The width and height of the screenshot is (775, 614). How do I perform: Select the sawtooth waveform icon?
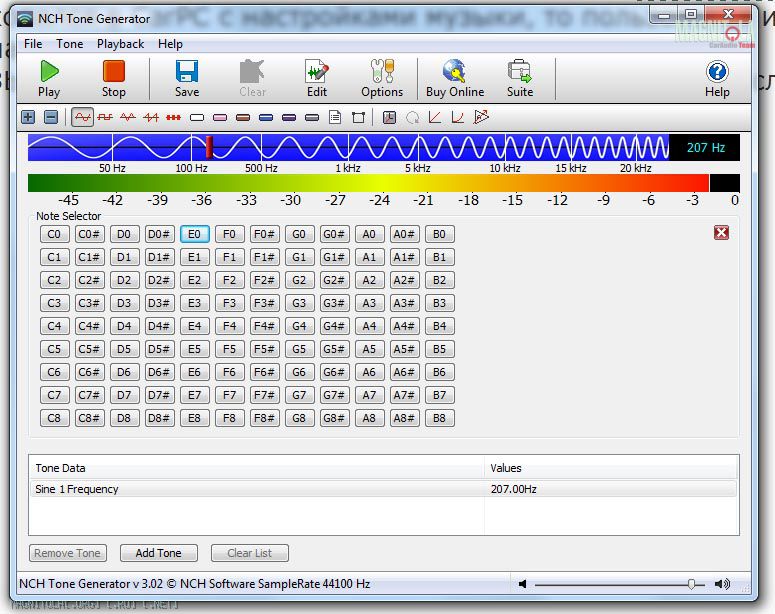point(151,118)
